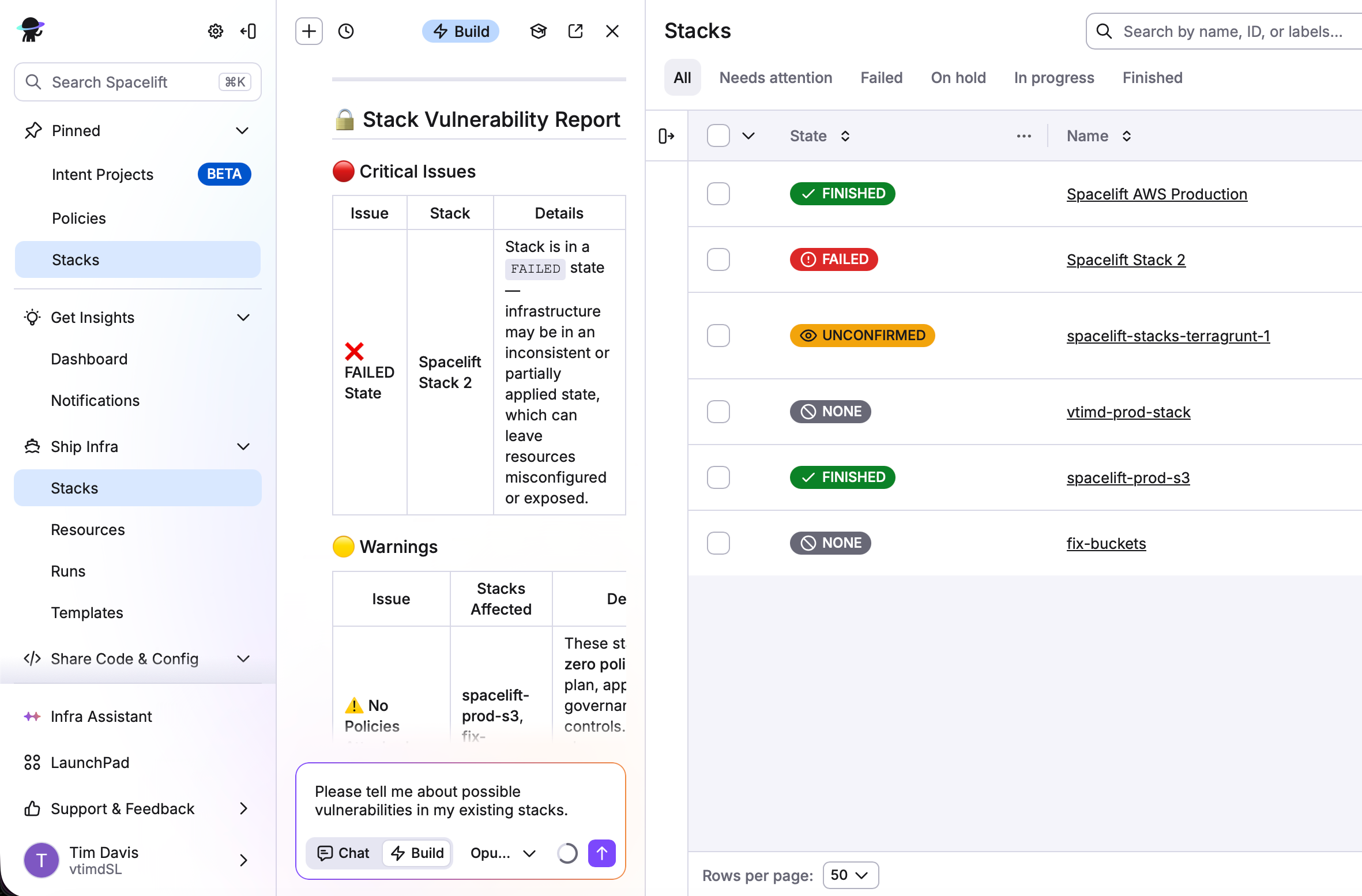Expand the Share Code & Config chevron
The width and height of the screenshot is (1362, 896).
pos(243,658)
